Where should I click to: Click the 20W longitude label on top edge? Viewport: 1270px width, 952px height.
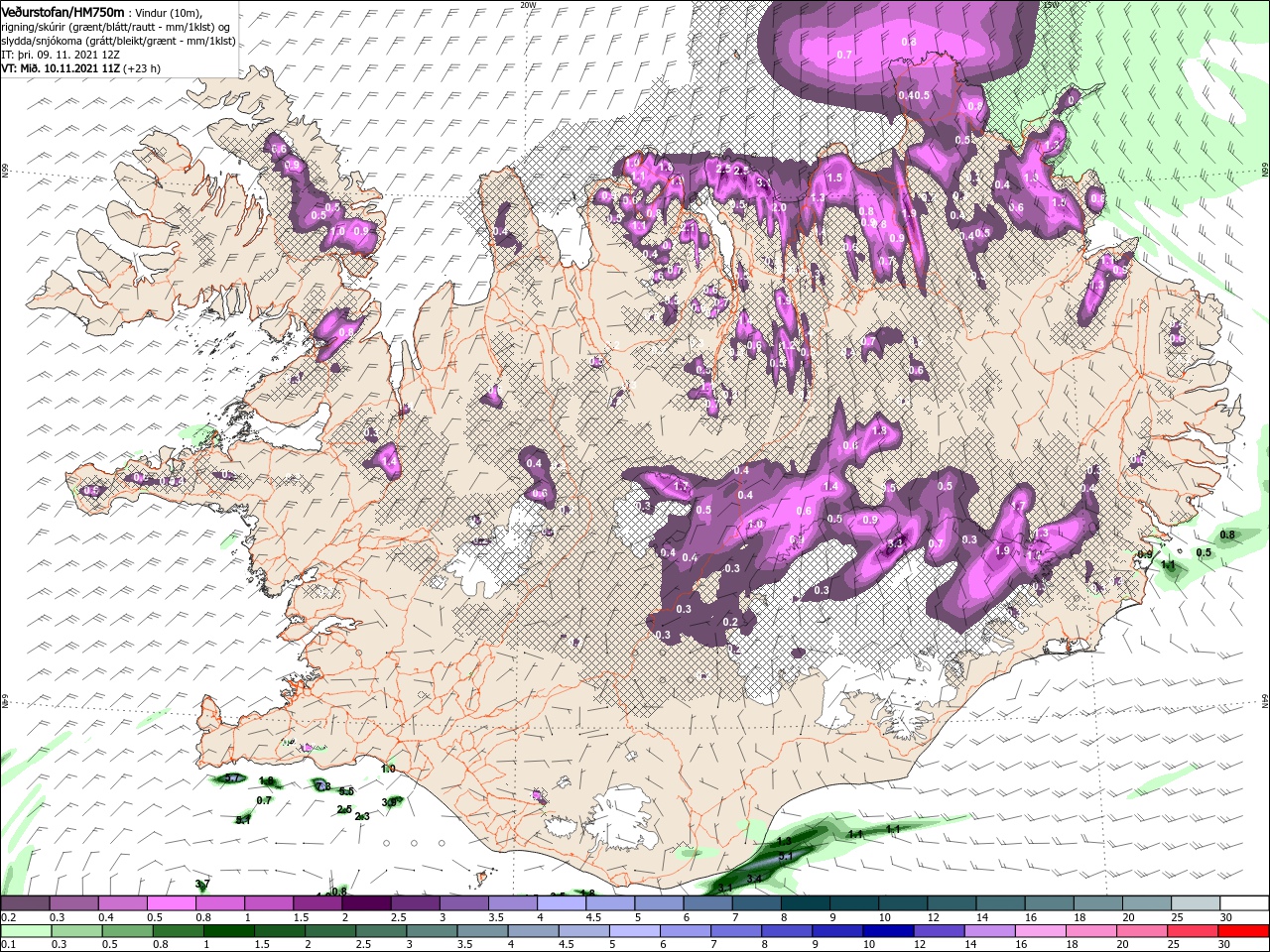point(528,5)
